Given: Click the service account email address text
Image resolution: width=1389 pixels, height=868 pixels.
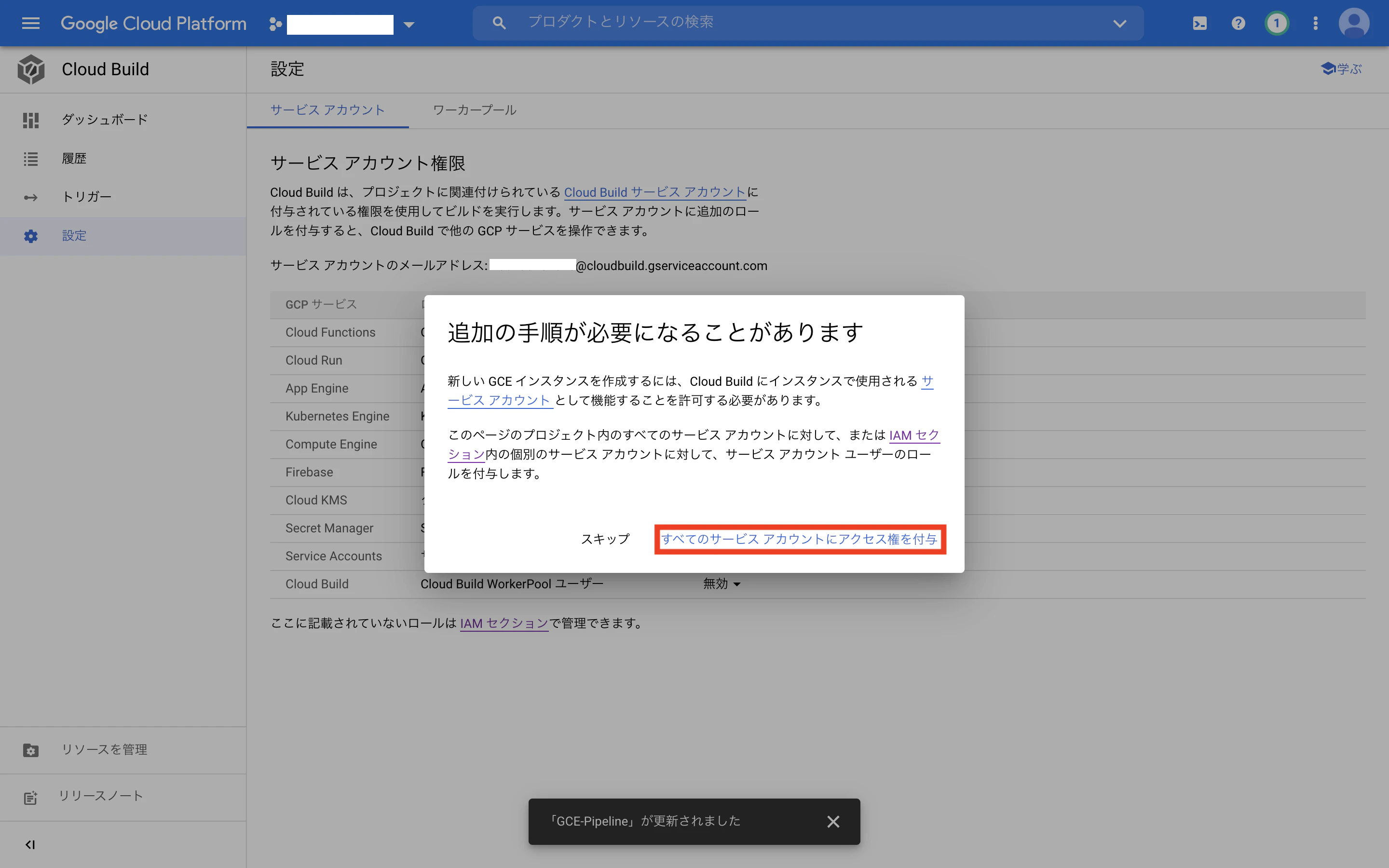Looking at the screenshot, I should point(628,266).
